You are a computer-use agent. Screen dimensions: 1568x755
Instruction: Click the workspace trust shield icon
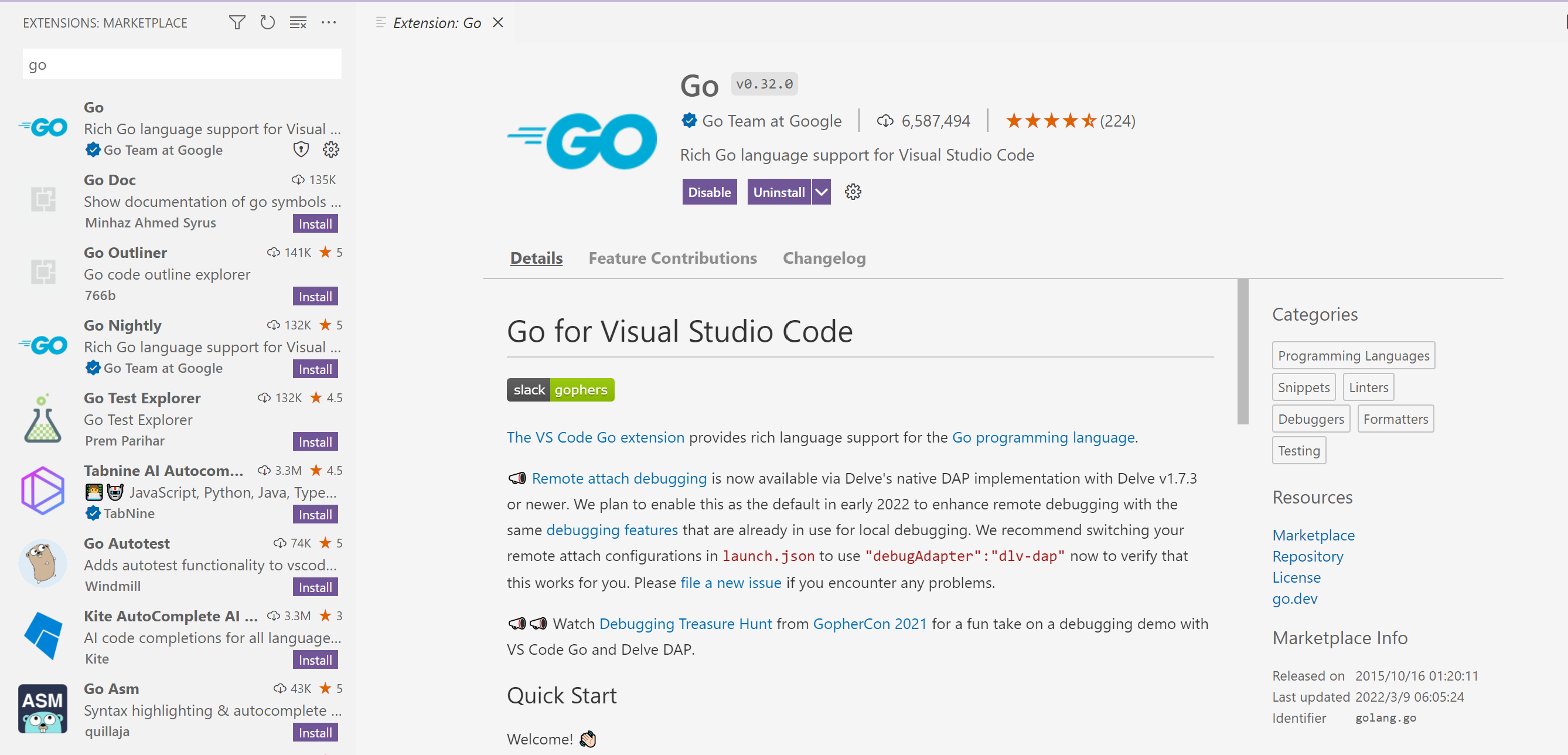[x=301, y=149]
